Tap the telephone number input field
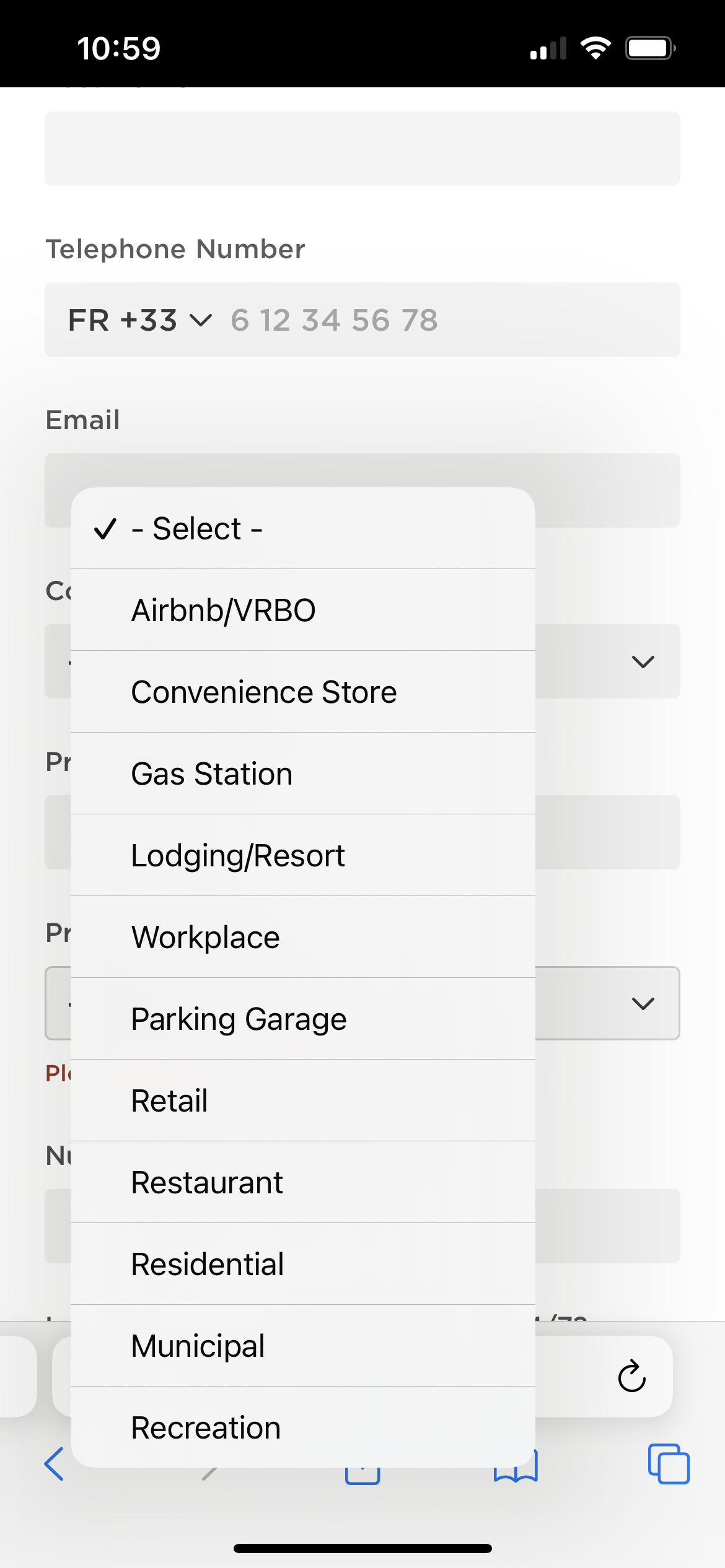725x1568 pixels. (x=446, y=320)
